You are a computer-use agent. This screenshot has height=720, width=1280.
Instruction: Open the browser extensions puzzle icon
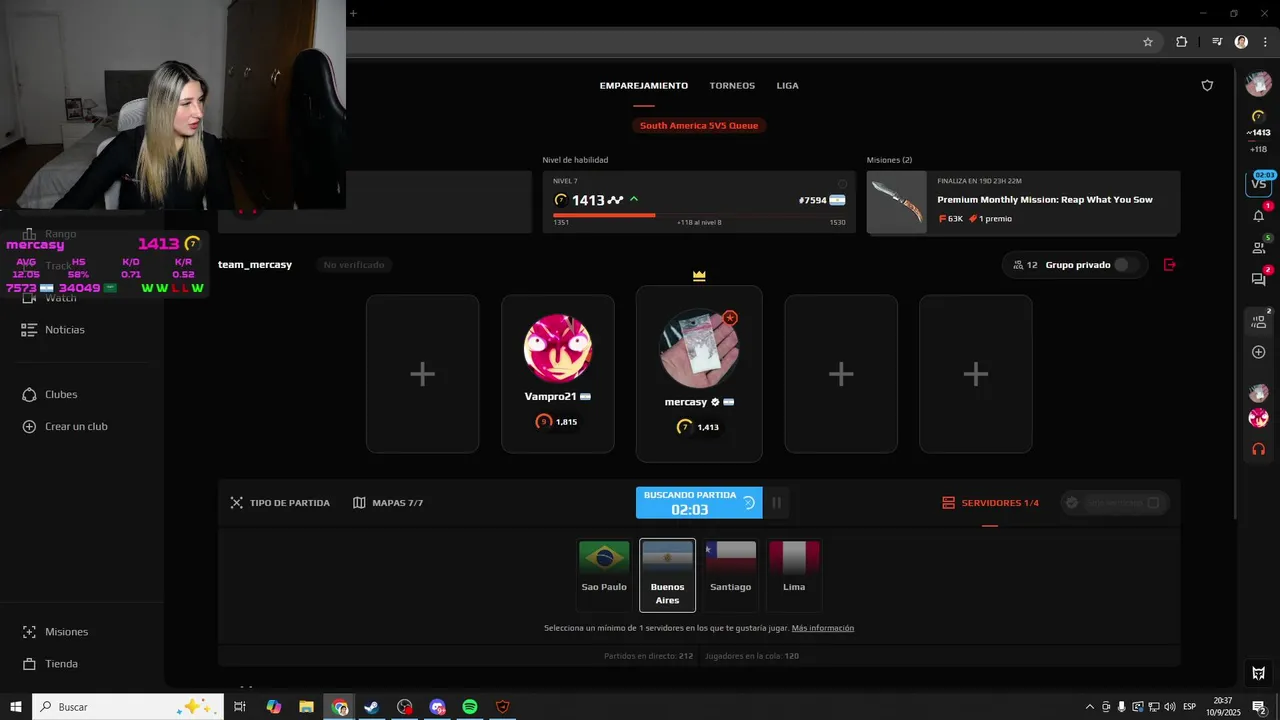pos(1182,42)
